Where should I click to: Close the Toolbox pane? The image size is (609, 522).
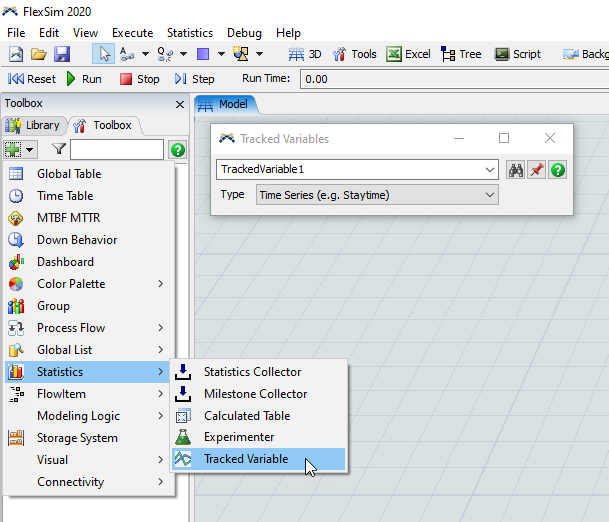click(x=179, y=104)
